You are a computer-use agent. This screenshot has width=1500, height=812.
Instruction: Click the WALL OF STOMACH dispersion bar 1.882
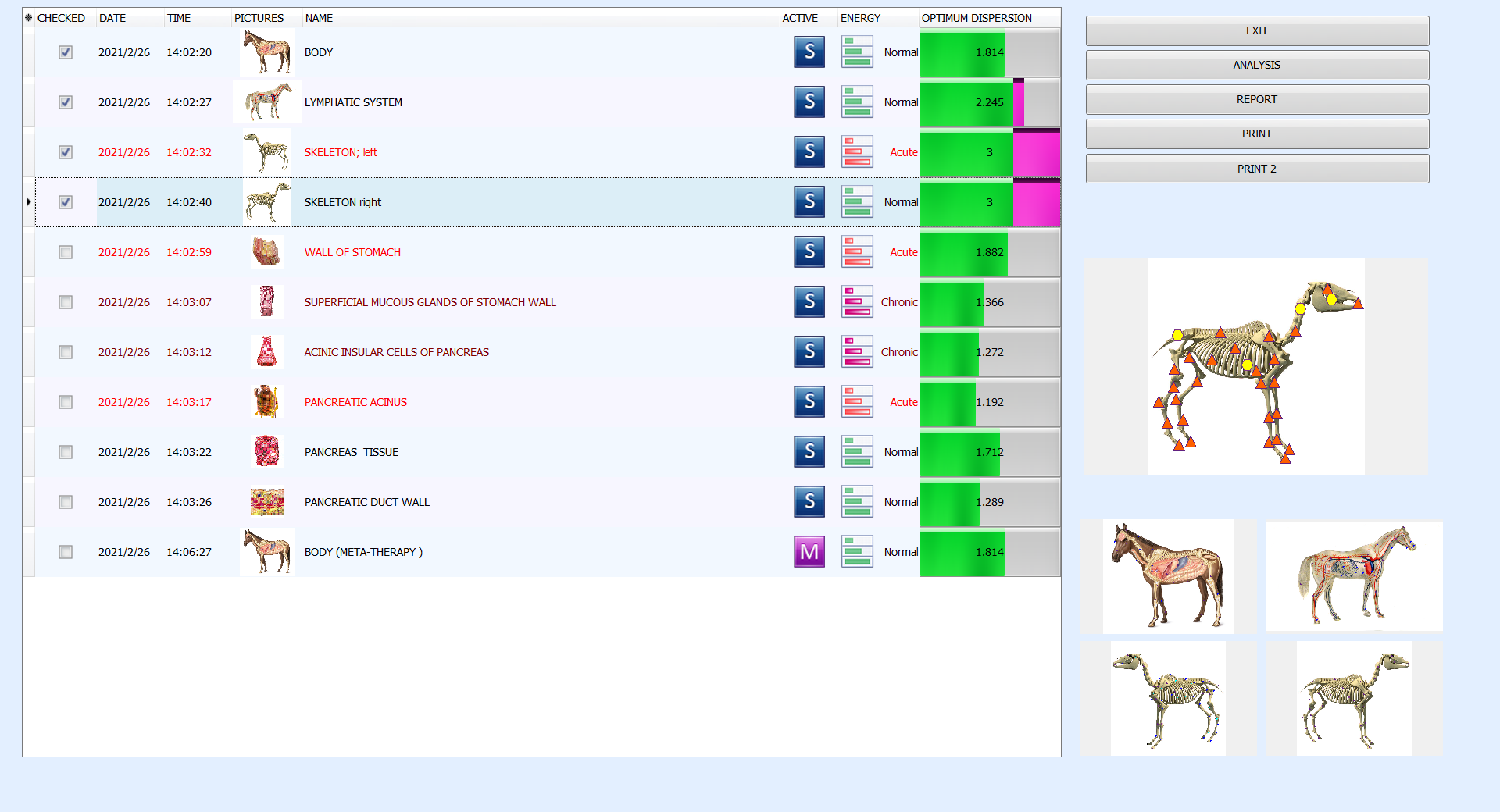tap(990, 252)
